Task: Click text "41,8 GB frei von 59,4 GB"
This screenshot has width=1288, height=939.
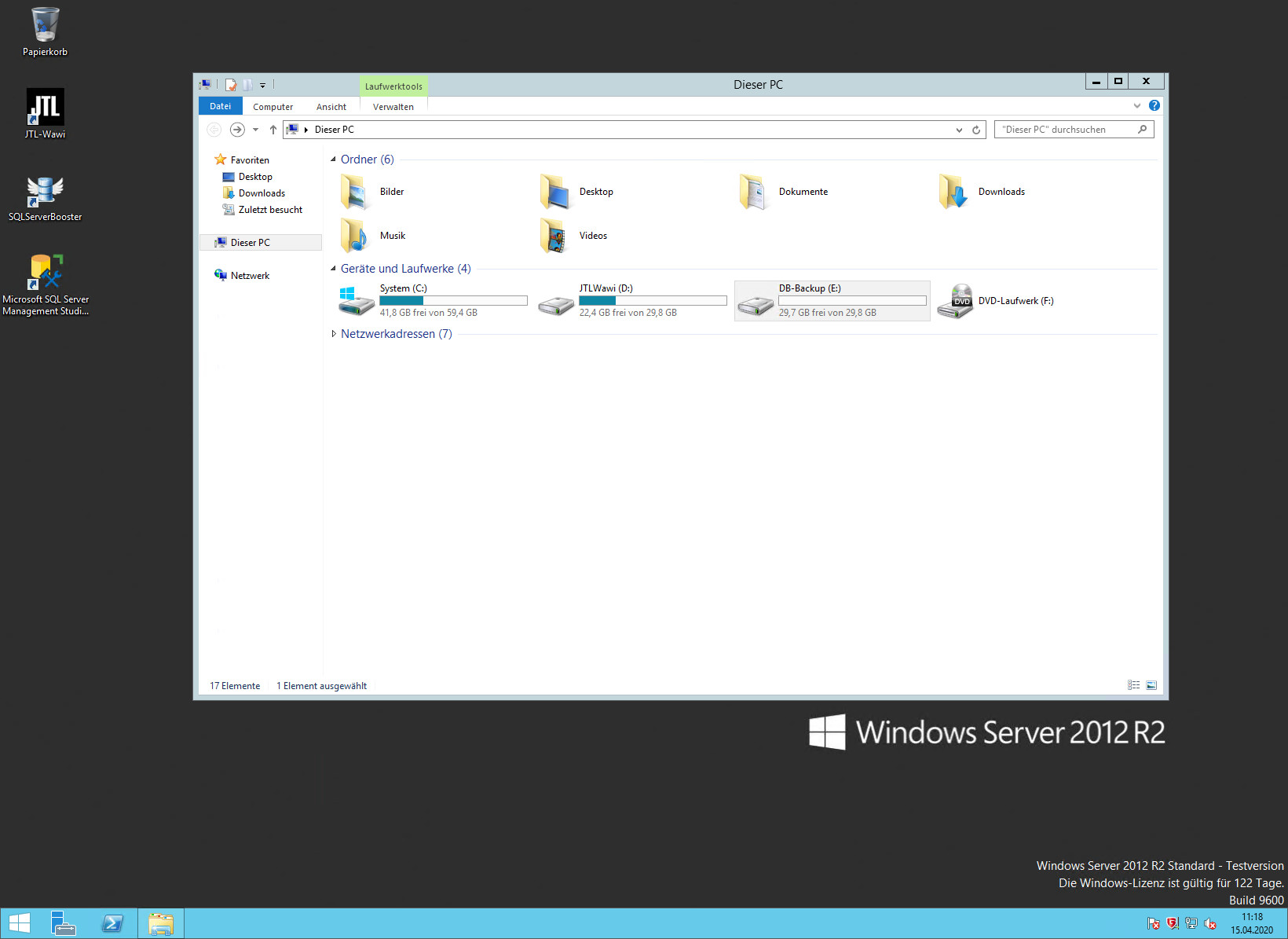Action: [x=429, y=313]
